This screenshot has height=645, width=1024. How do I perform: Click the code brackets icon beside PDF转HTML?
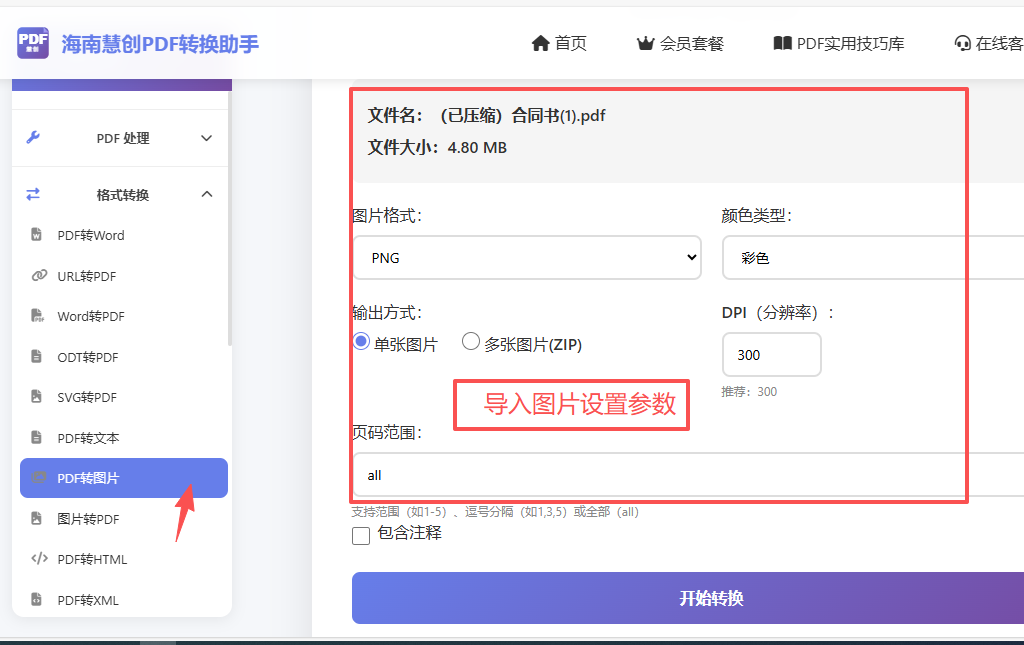point(39,558)
